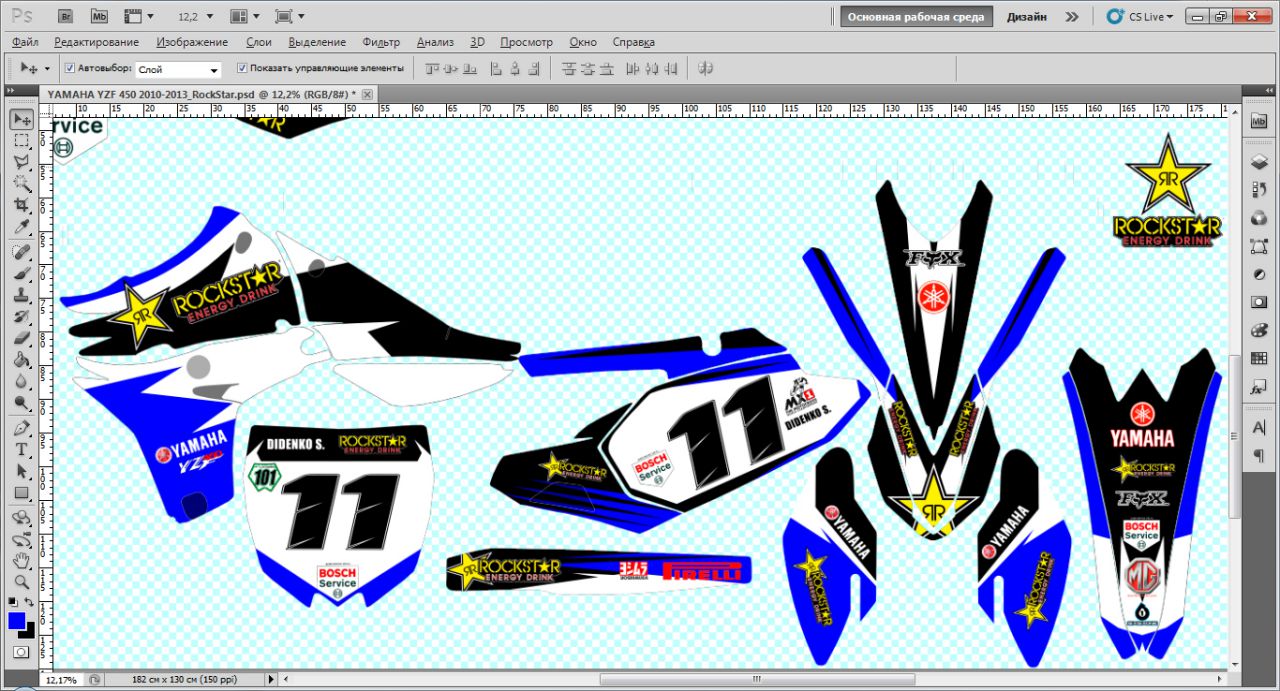This screenshot has height=691, width=1280.
Task: Click the blue foreground color swatch
Action: pos(16,621)
